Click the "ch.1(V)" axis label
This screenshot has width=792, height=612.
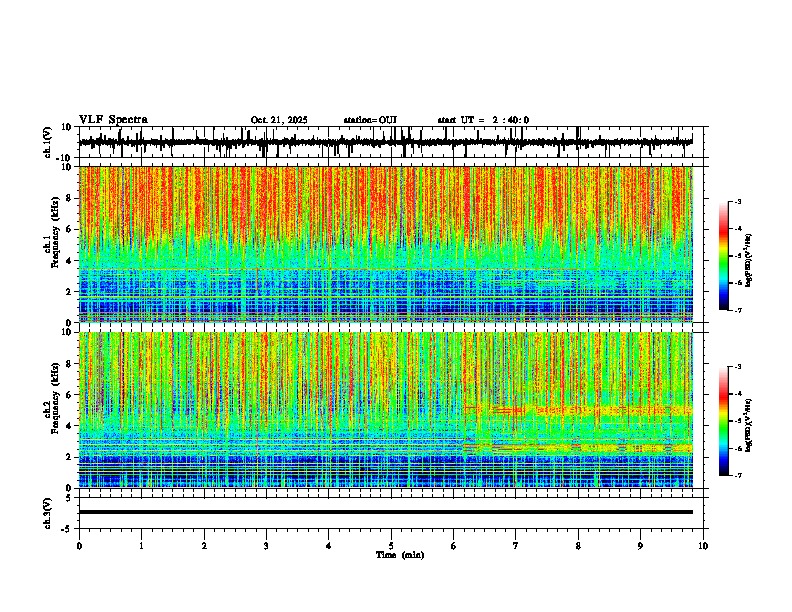pos(48,142)
